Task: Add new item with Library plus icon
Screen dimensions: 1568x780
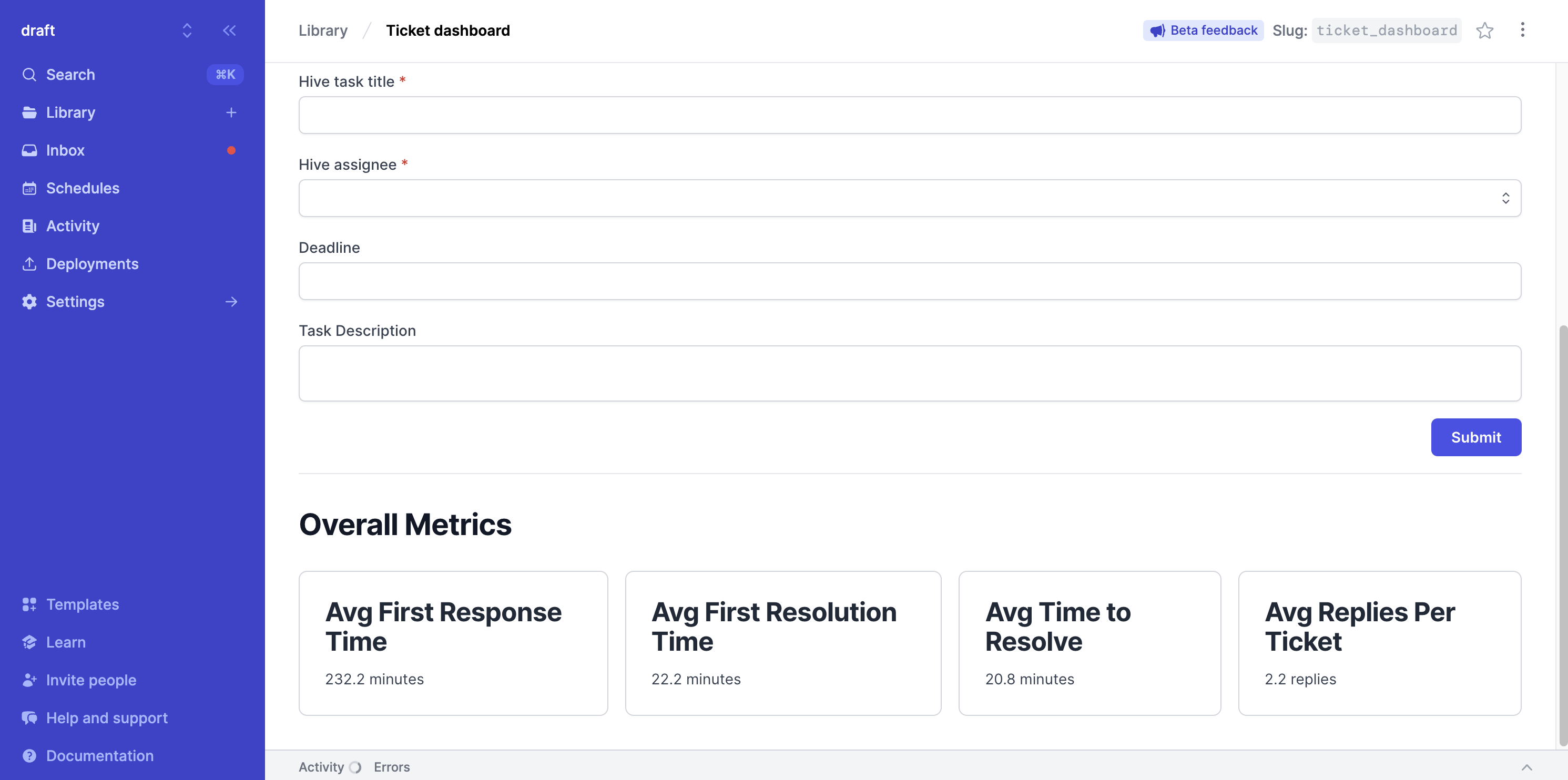Action: (x=231, y=112)
